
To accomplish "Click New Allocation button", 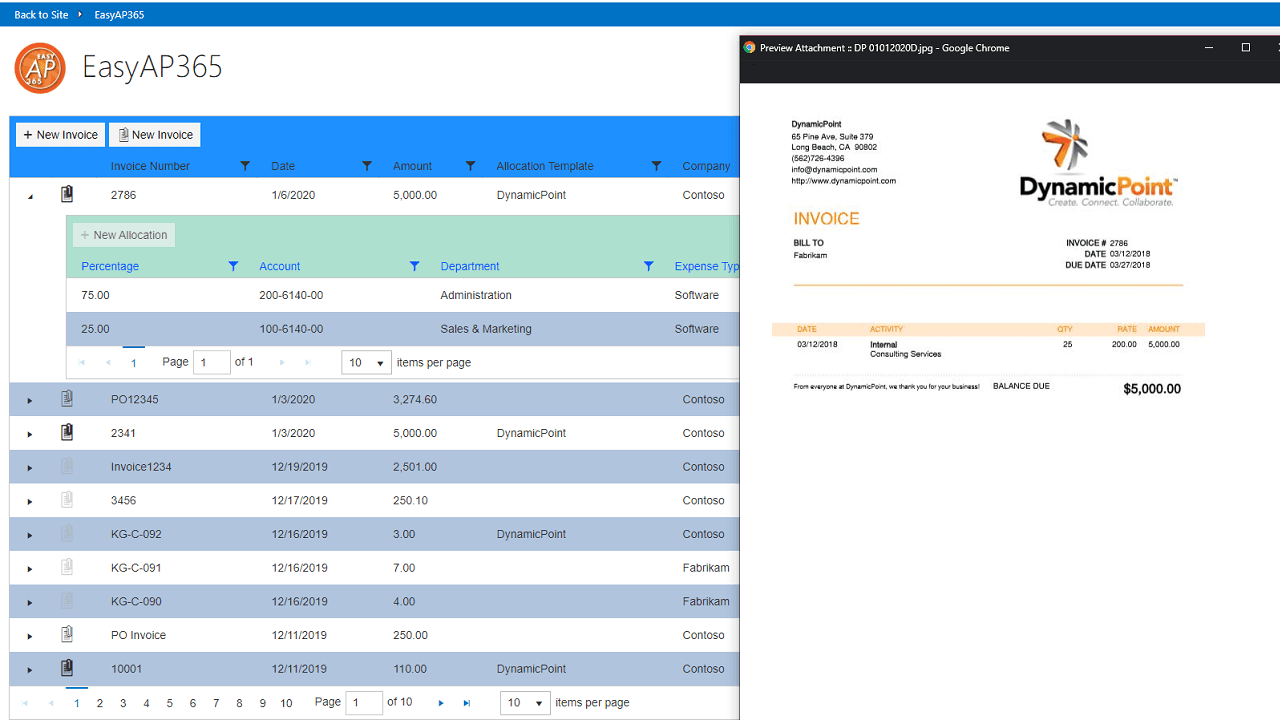I will pos(124,235).
